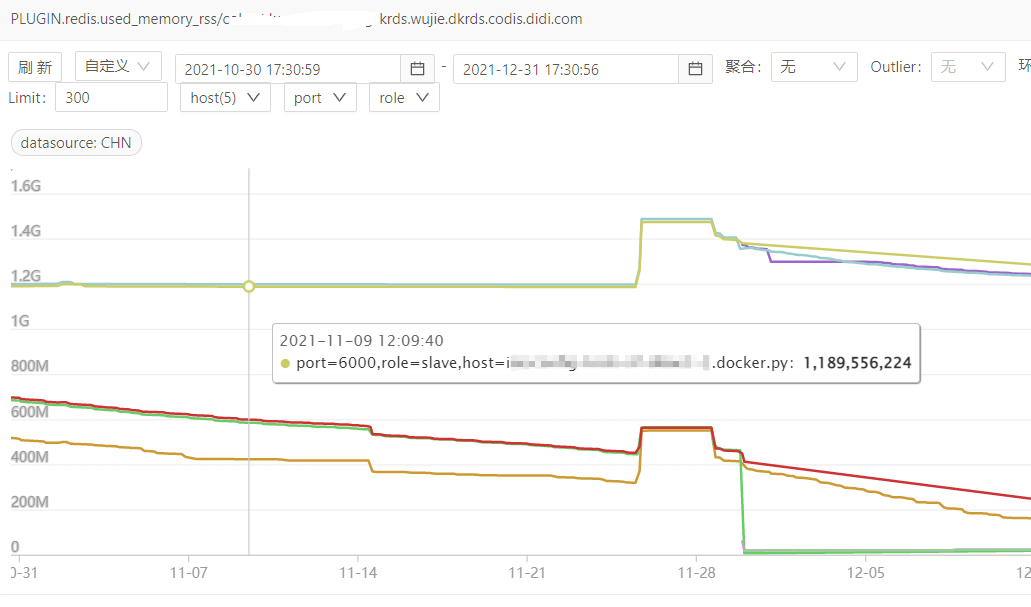1031x607 pixels.
Task: Click the 1.6G y-axis label
Action: coord(26,186)
